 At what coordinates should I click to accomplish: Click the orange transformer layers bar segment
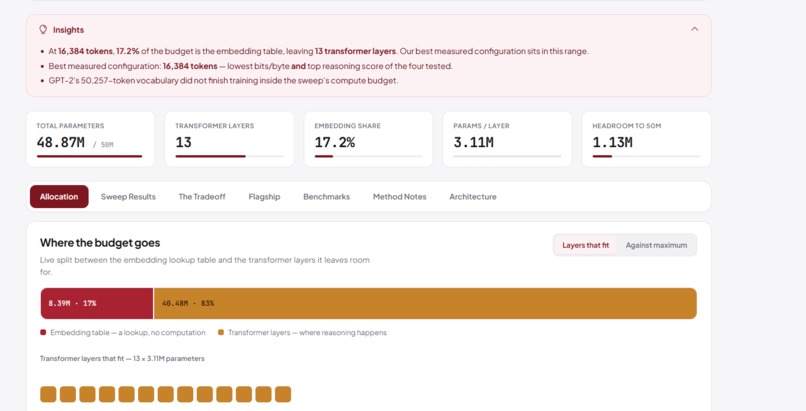pos(425,304)
